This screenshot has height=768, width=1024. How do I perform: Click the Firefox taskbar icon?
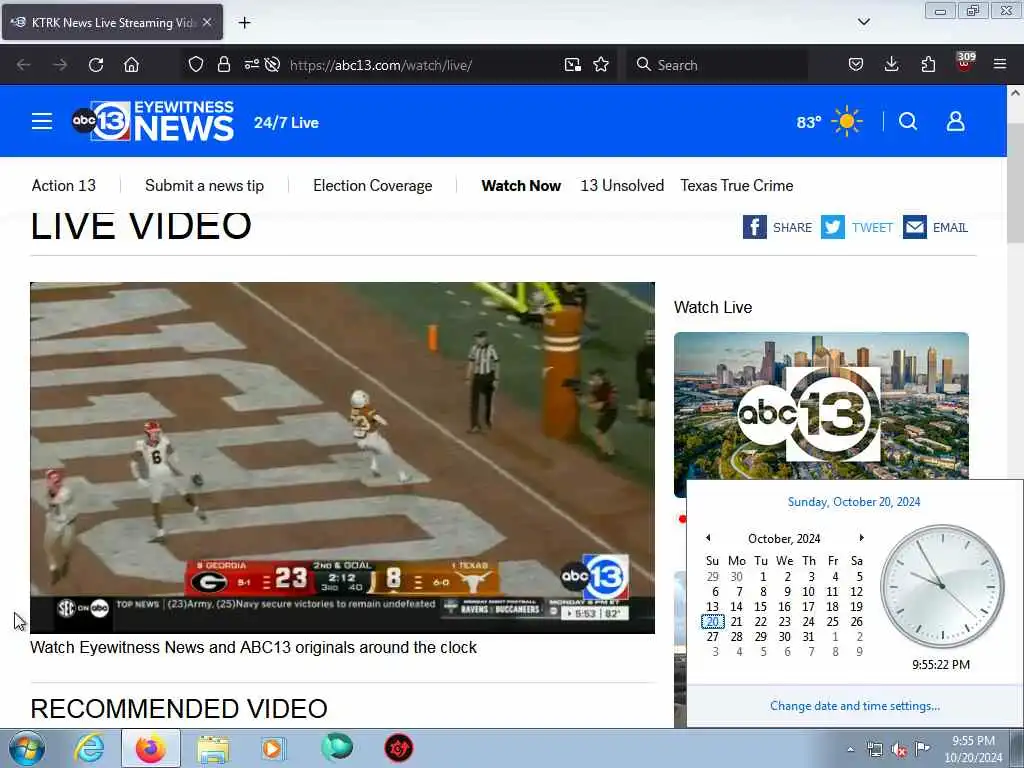pos(150,748)
